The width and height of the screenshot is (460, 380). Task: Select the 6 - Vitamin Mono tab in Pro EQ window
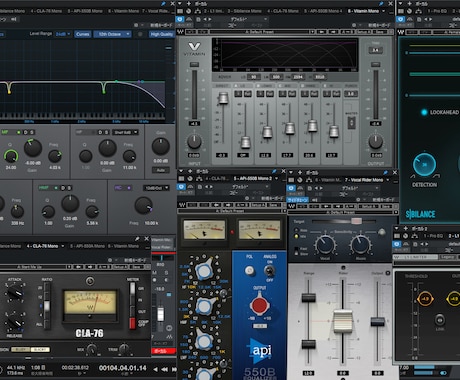[123, 11]
